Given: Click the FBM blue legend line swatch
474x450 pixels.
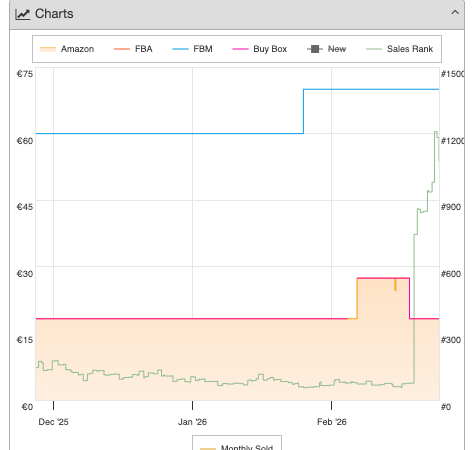Looking at the screenshot, I should [x=180, y=49].
